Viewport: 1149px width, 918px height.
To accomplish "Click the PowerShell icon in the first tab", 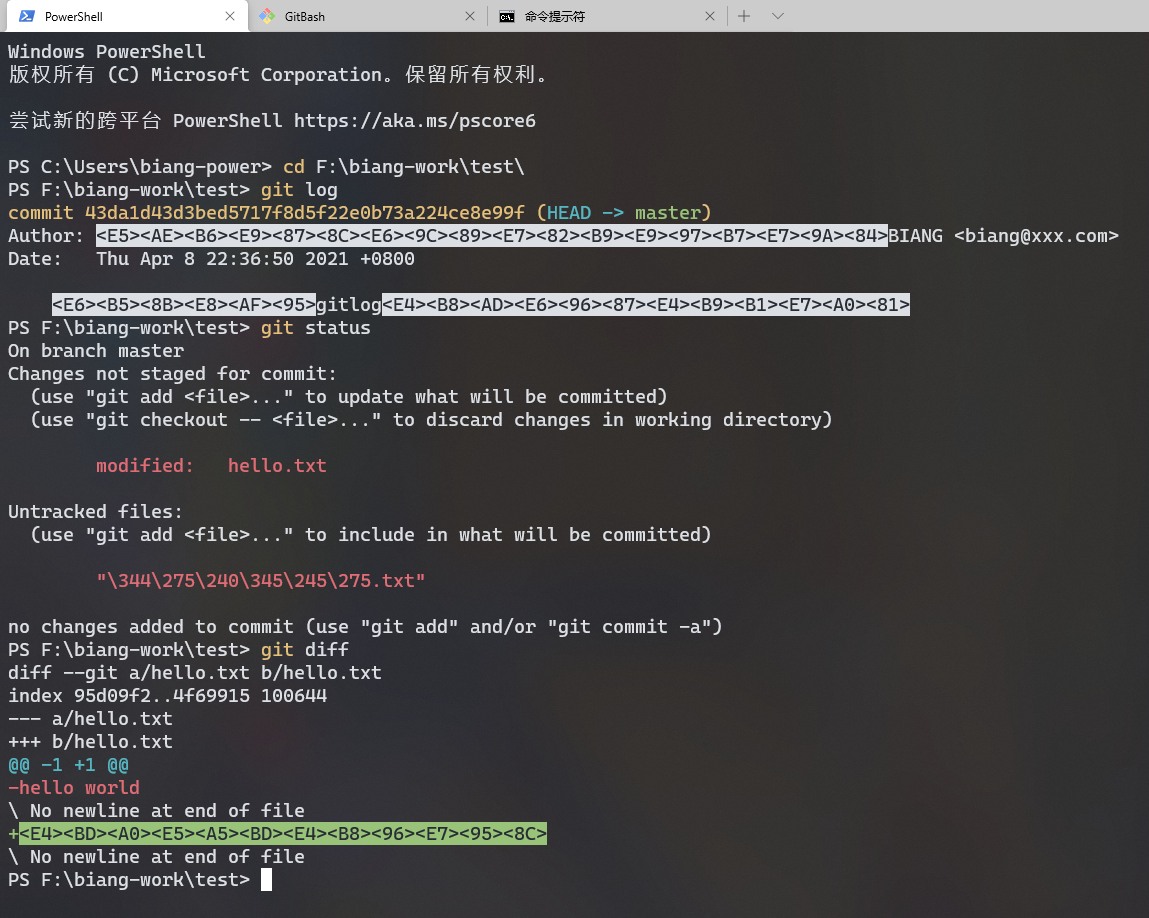I will click(27, 16).
